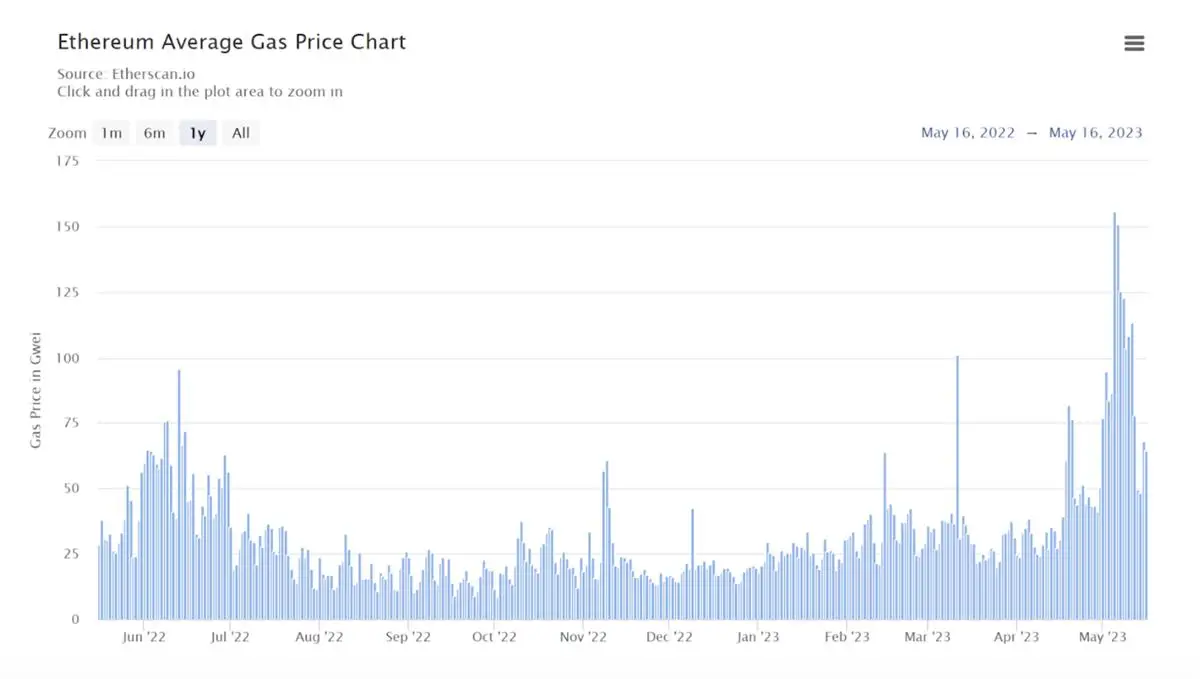
Task: Click the Source: Etherscan.io subtitle
Action: [124, 74]
